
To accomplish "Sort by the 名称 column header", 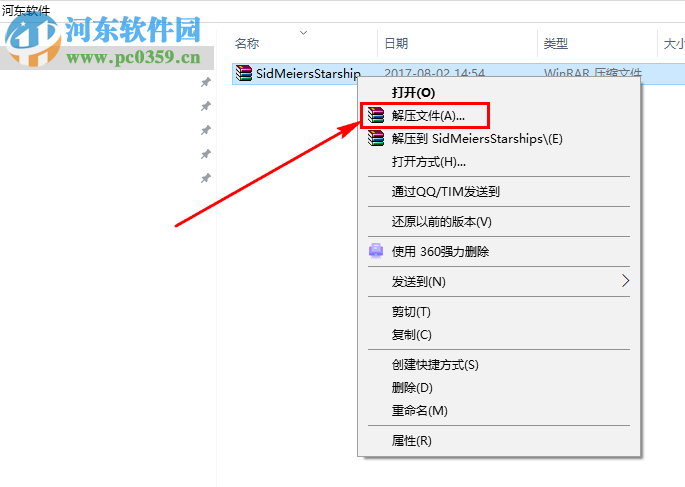I will click(247, 43).
